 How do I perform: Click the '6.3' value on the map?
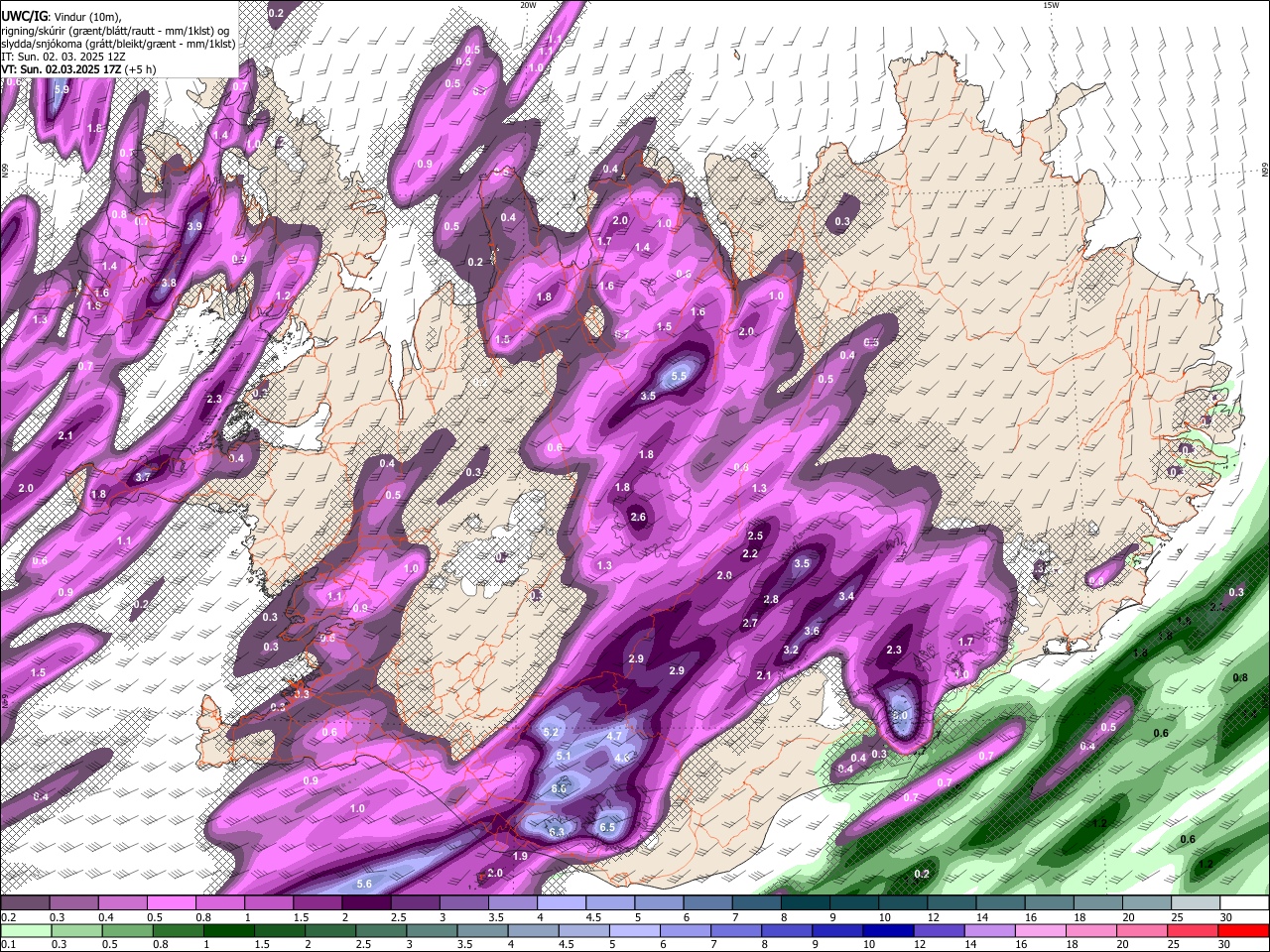coord(557,831)
